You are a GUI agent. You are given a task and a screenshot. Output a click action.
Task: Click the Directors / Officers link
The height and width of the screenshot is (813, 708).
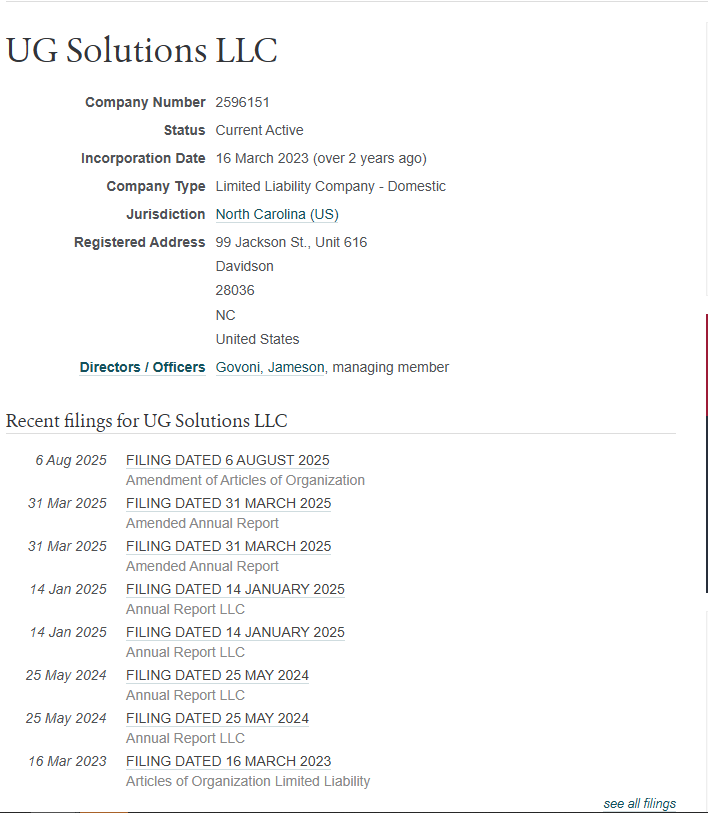(142, 368)
